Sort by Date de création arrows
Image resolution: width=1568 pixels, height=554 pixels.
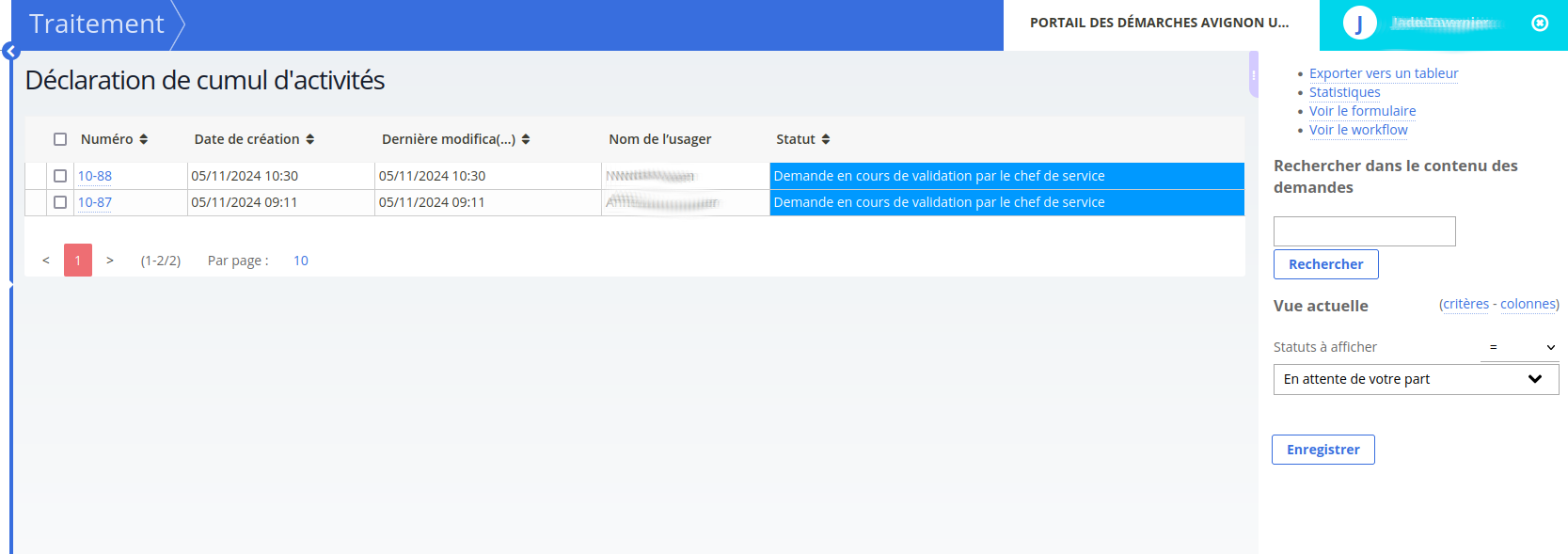point(310,139)
